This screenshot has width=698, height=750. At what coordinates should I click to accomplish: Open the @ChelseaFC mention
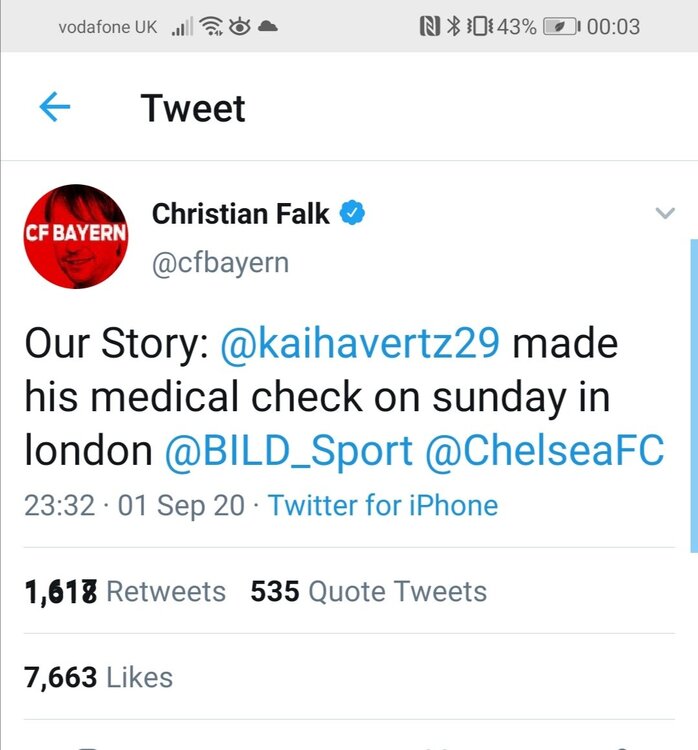click(544, 451)
